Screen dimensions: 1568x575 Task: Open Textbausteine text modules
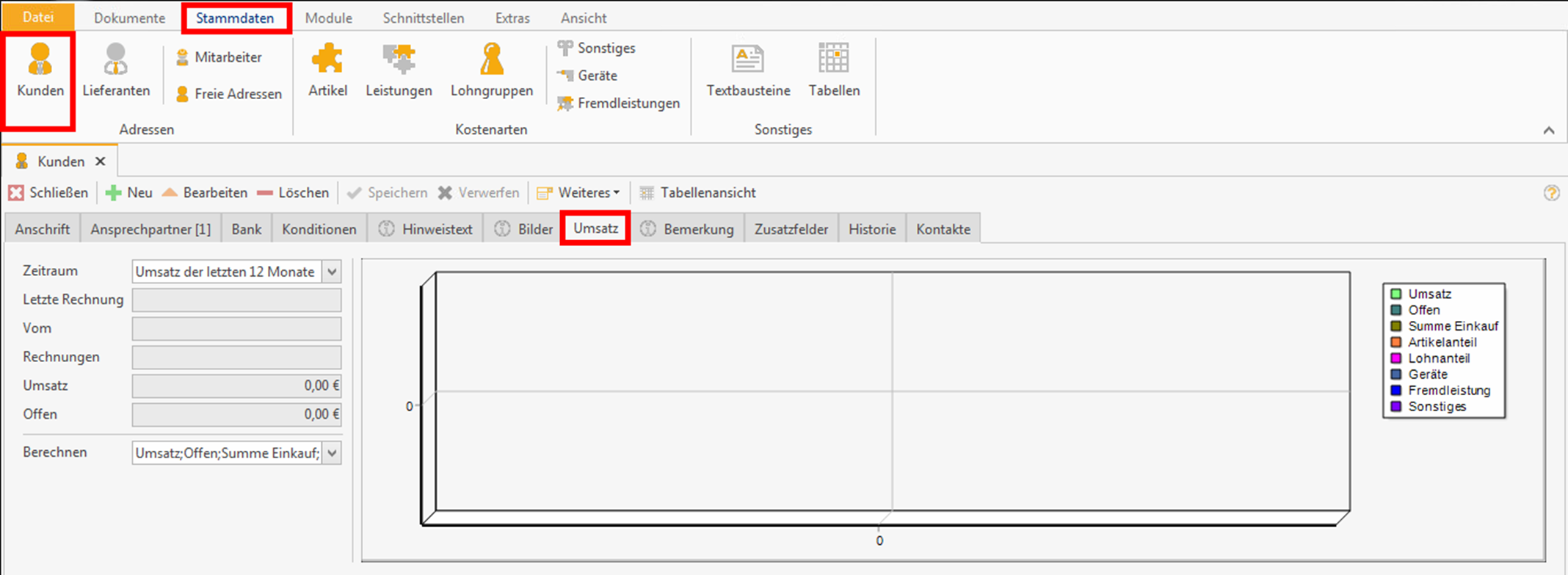(747, 70)
